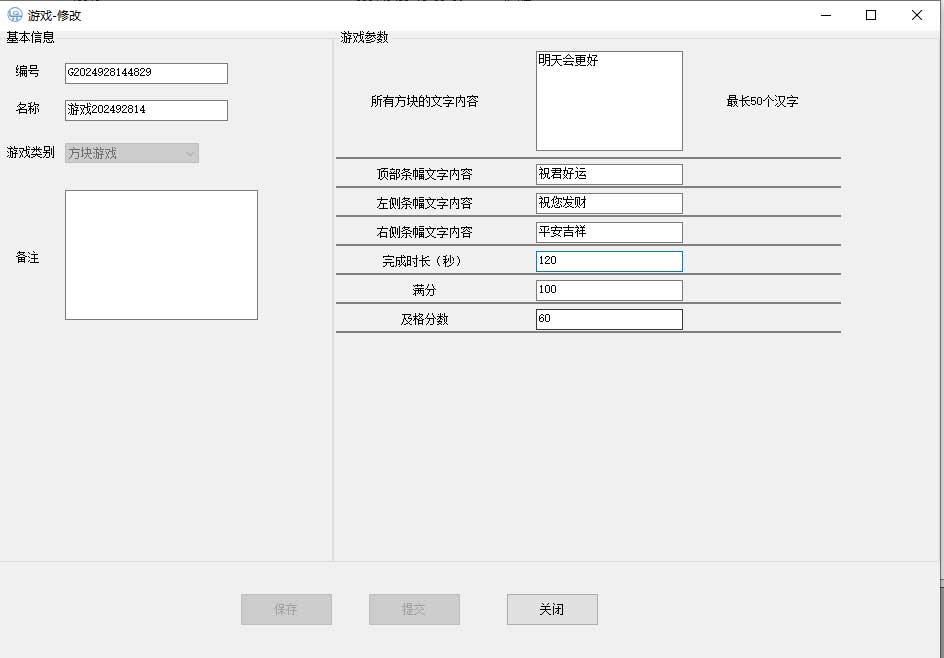Click the 顶部条幅文字内容 input field
The width and height of the screenshot is (944, 658).
coord(609,174)
